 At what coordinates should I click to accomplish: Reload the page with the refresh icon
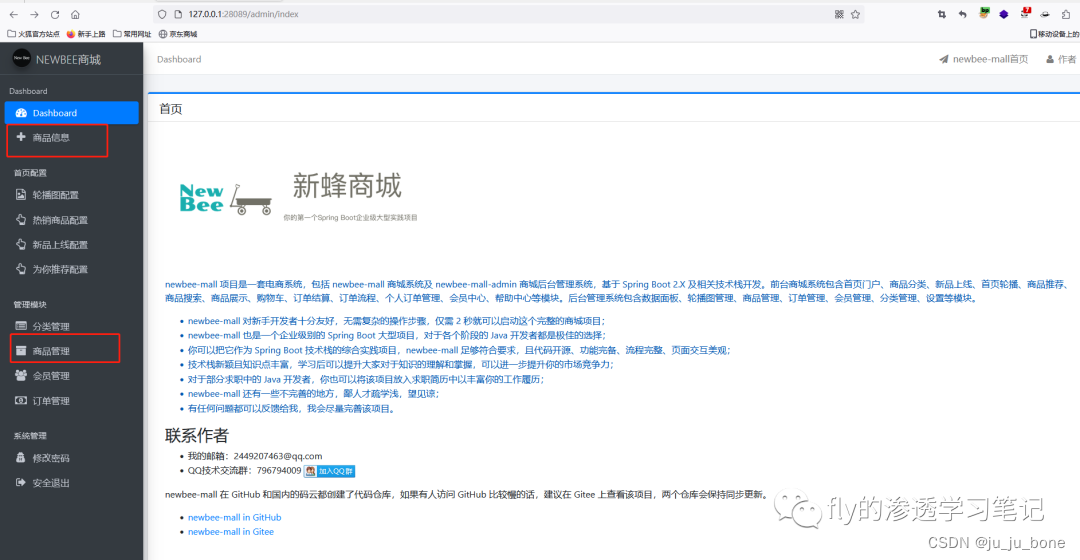[55, 14]
